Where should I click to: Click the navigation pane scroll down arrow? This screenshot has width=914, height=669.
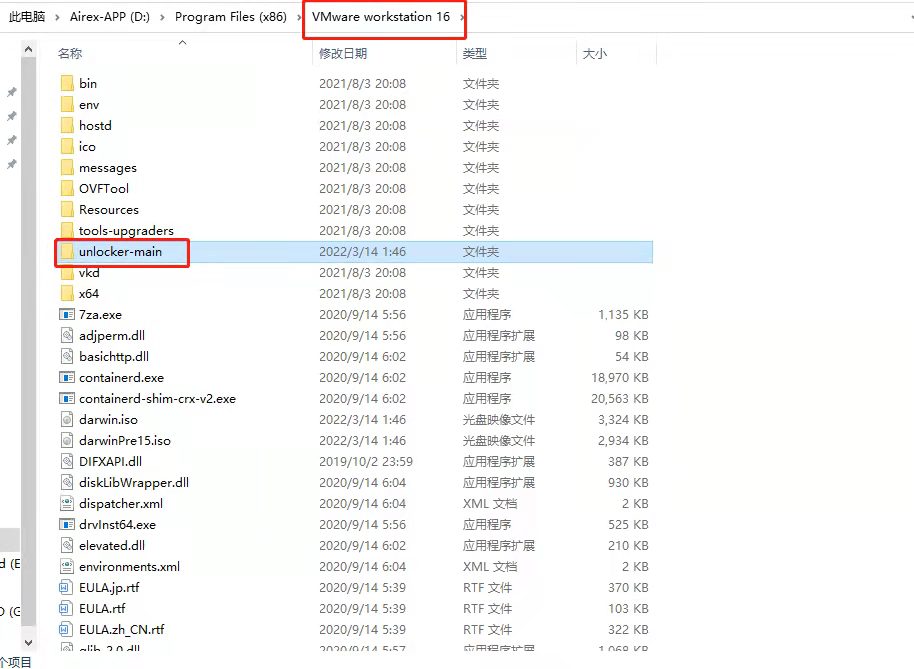click(x=29, y=642)
